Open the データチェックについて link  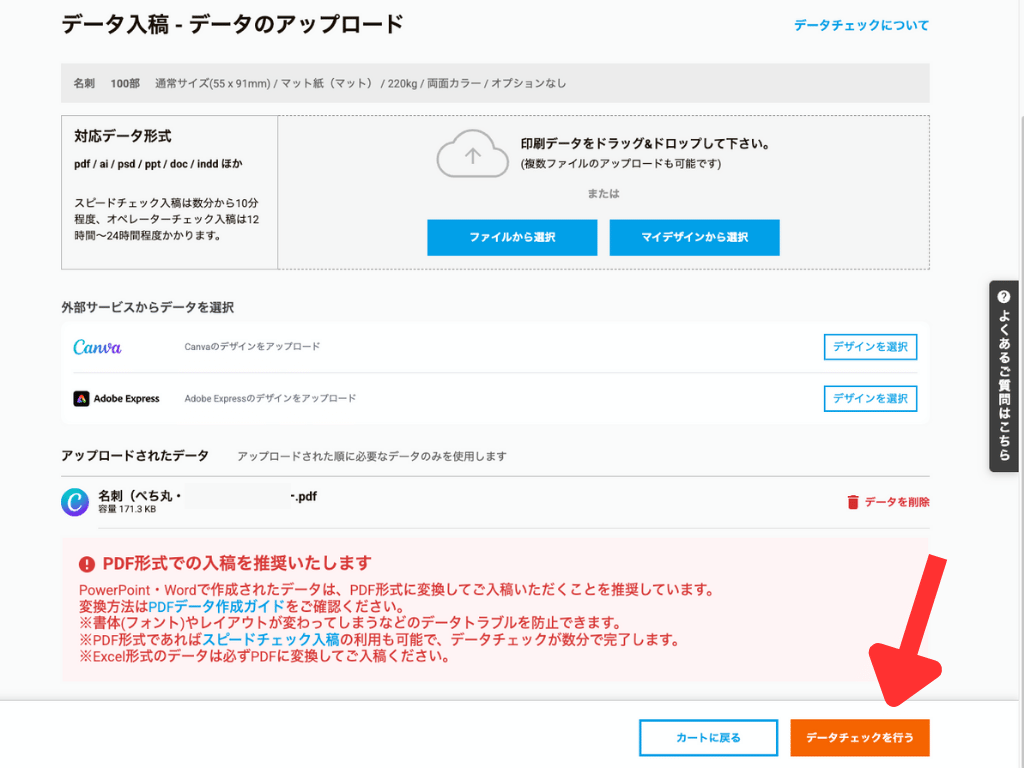(x=861, y=24)
